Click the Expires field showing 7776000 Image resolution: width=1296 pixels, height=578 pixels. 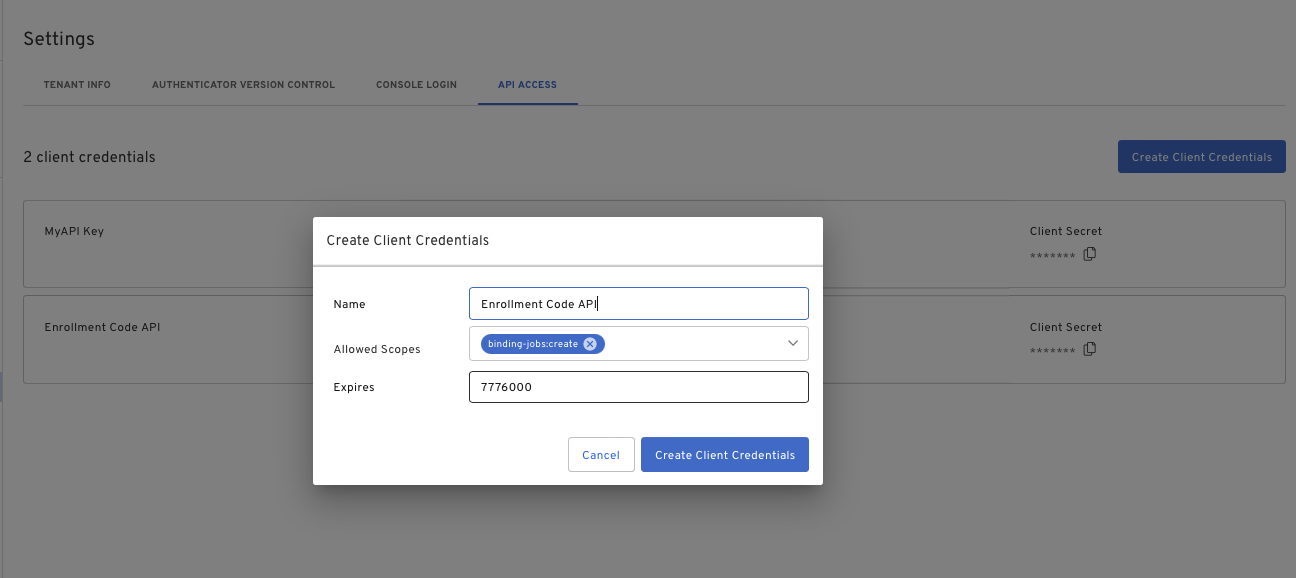click(x=638, y=387)
